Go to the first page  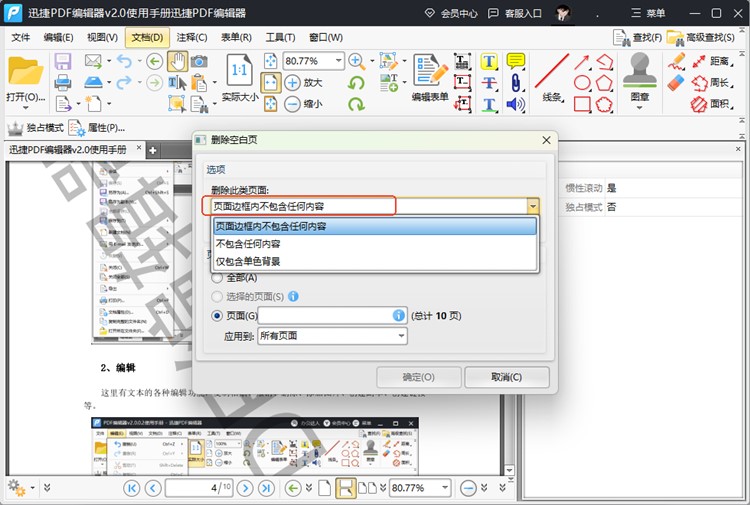click(x=132, y=488)
